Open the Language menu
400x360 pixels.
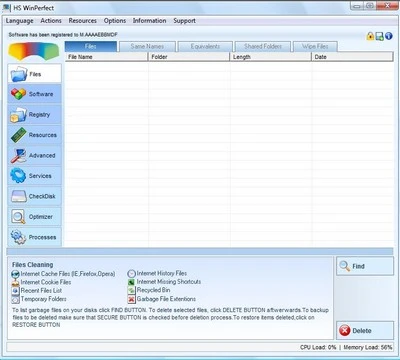19,21
